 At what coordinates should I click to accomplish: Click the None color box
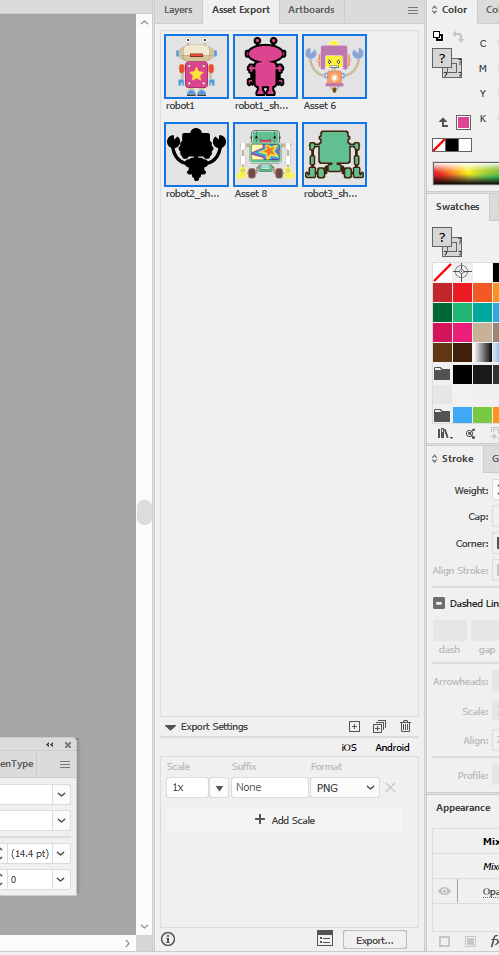coord(438,145)
